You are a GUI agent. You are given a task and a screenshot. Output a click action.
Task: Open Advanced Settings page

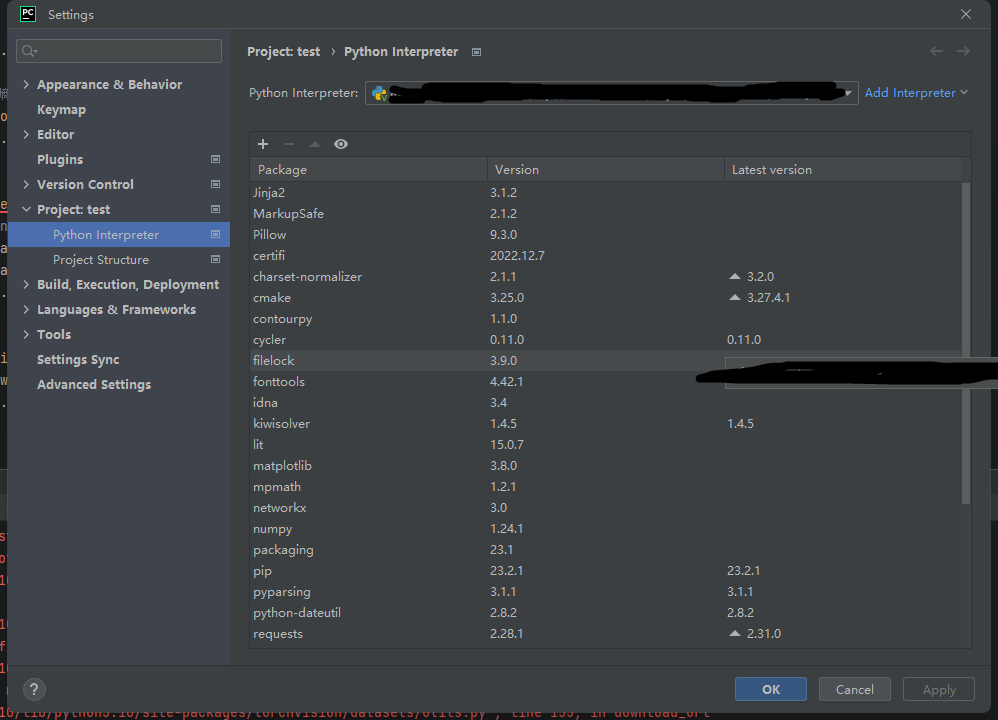[x=94, y=385]
